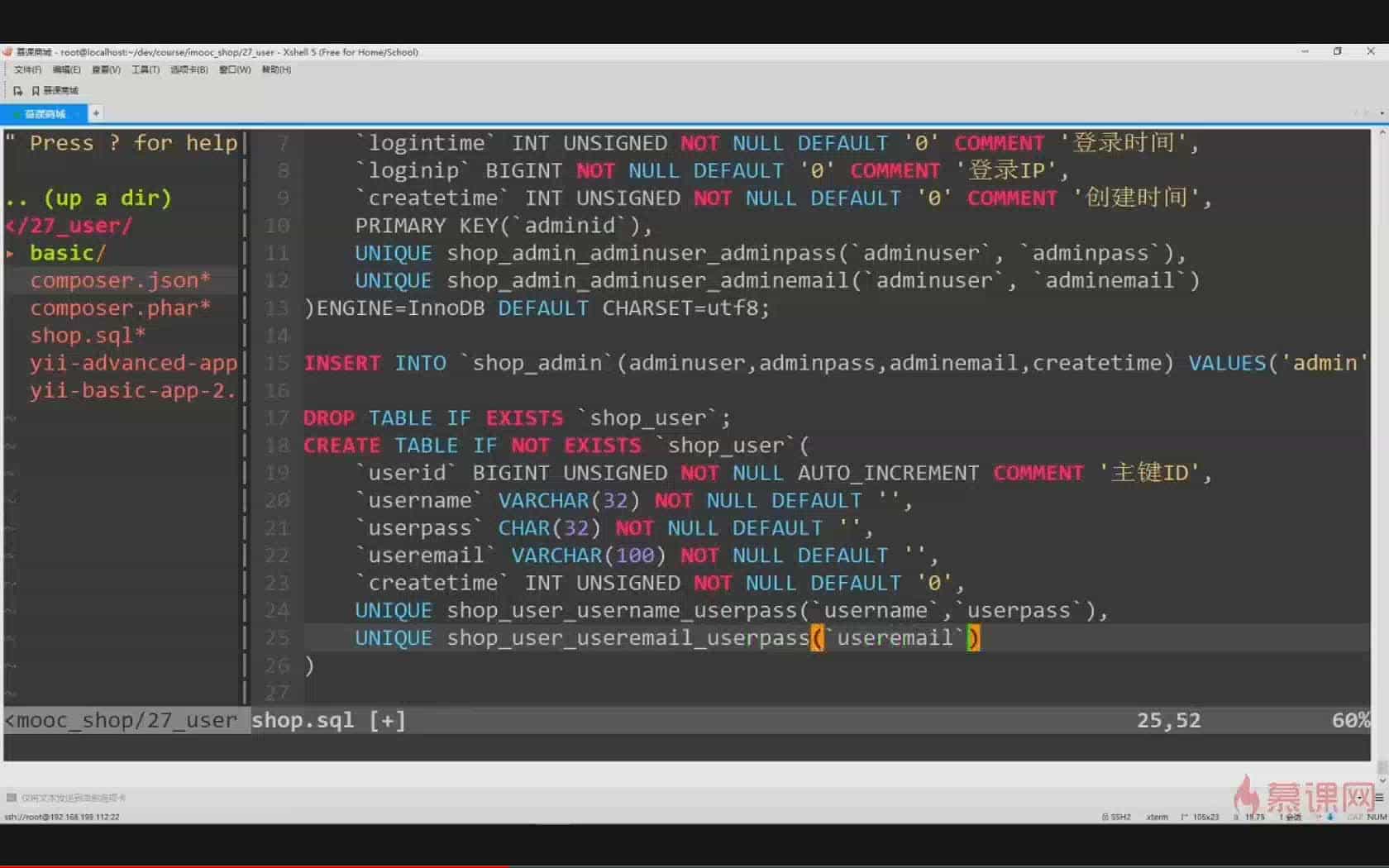This screenshot has height=868, width=1389.
Task: Toggle the send-text-to-tabs icon in compose bar
Action: [x=12, y=798]
